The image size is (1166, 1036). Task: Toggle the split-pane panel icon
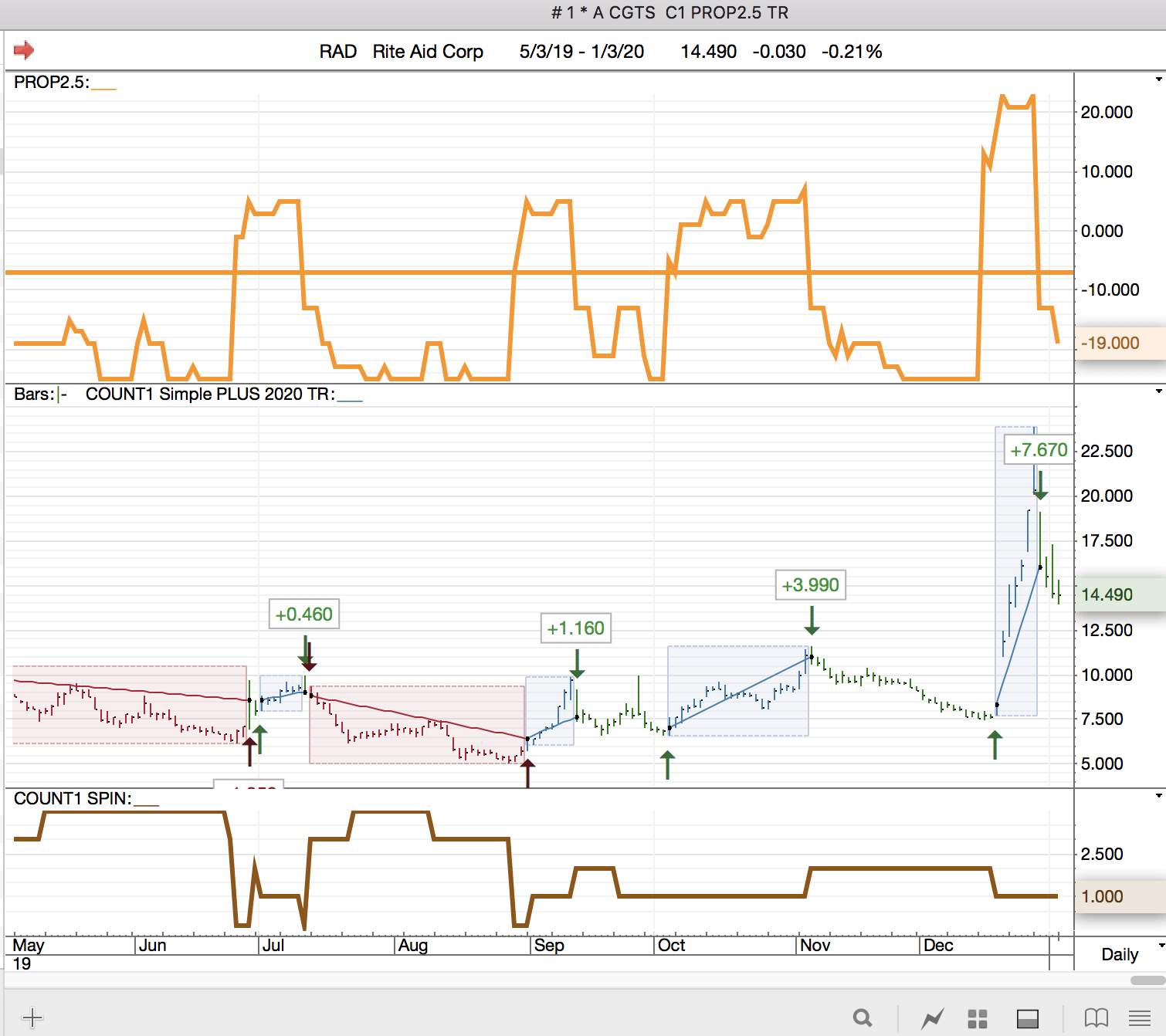1028,1019
